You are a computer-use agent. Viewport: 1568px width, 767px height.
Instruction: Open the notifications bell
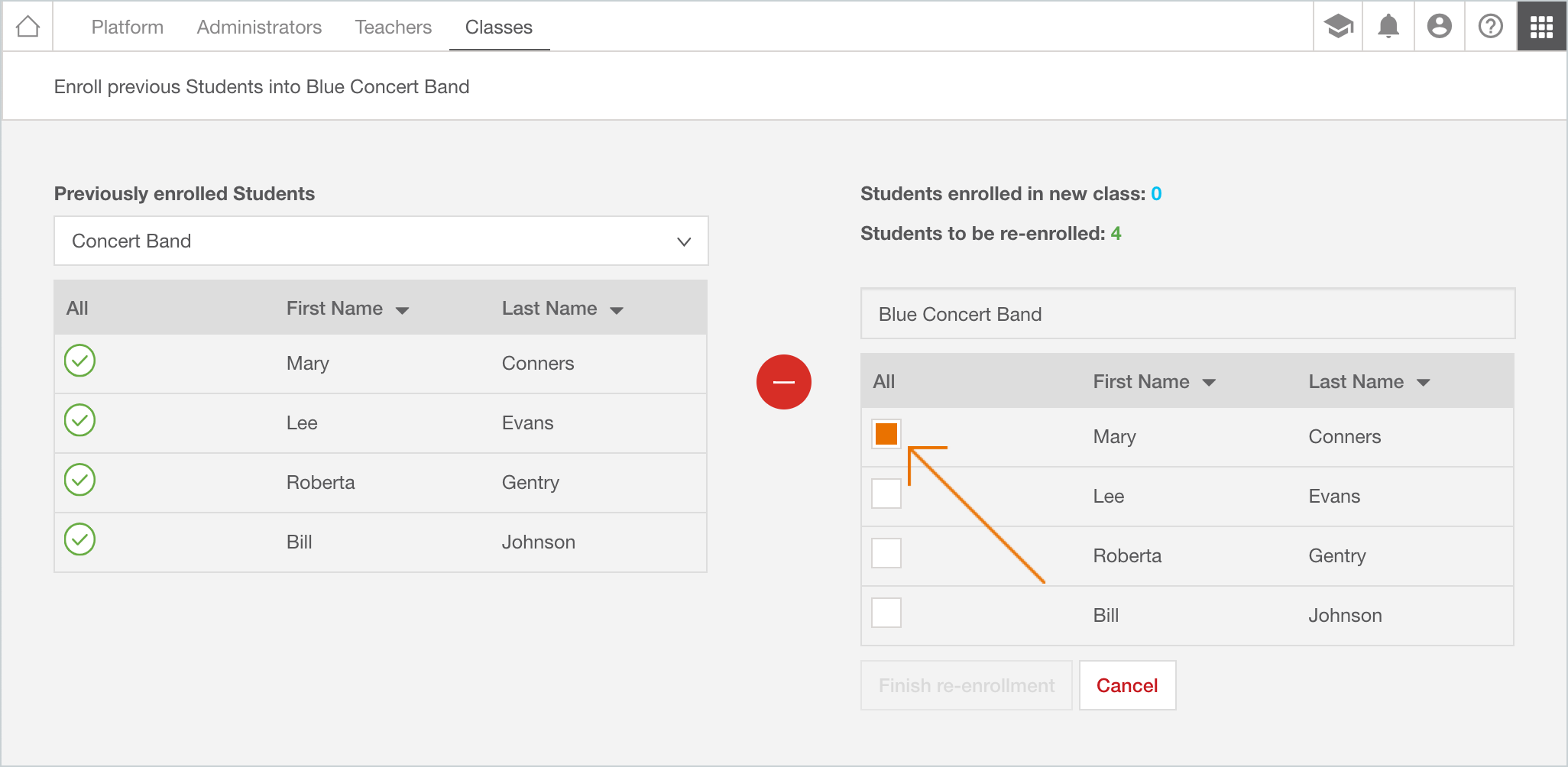tap(1388, 27)
